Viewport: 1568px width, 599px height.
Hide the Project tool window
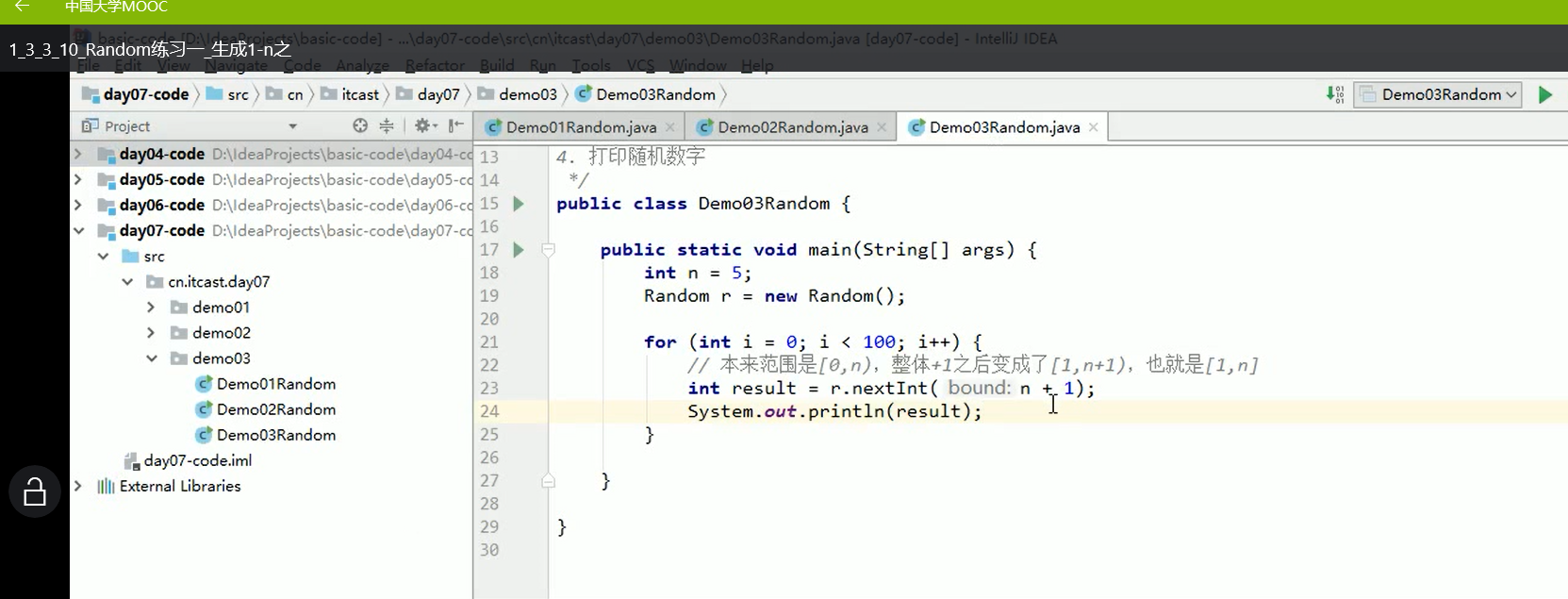(456, 125)
